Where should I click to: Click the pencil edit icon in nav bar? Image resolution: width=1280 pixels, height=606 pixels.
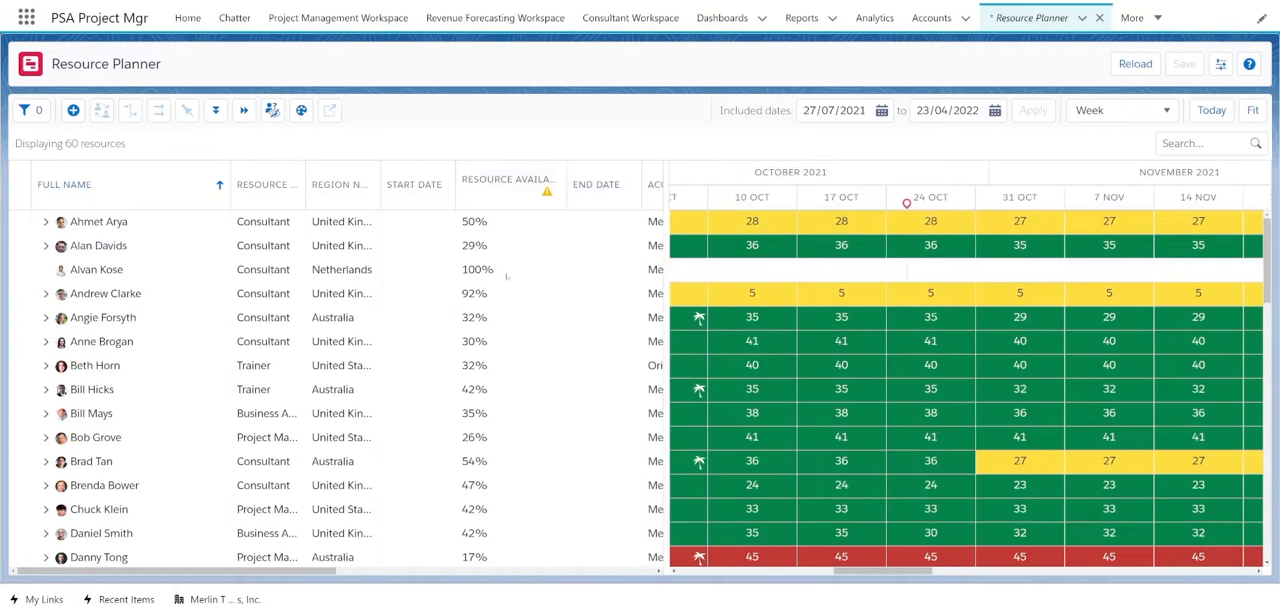point(1262,18)
